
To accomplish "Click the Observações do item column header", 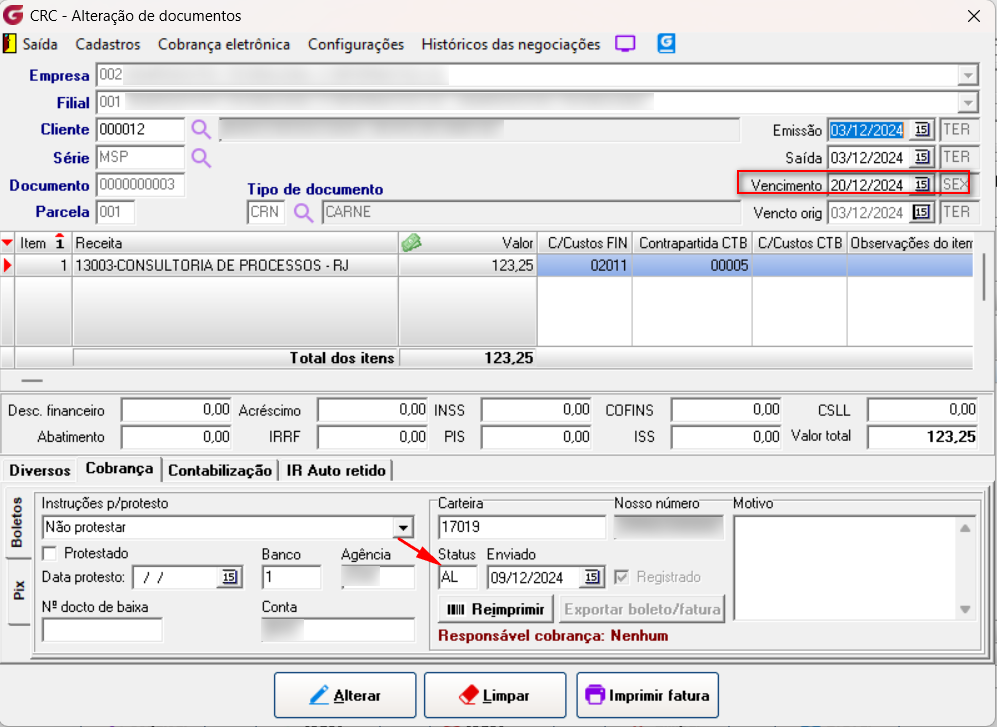I will (911, 243).
